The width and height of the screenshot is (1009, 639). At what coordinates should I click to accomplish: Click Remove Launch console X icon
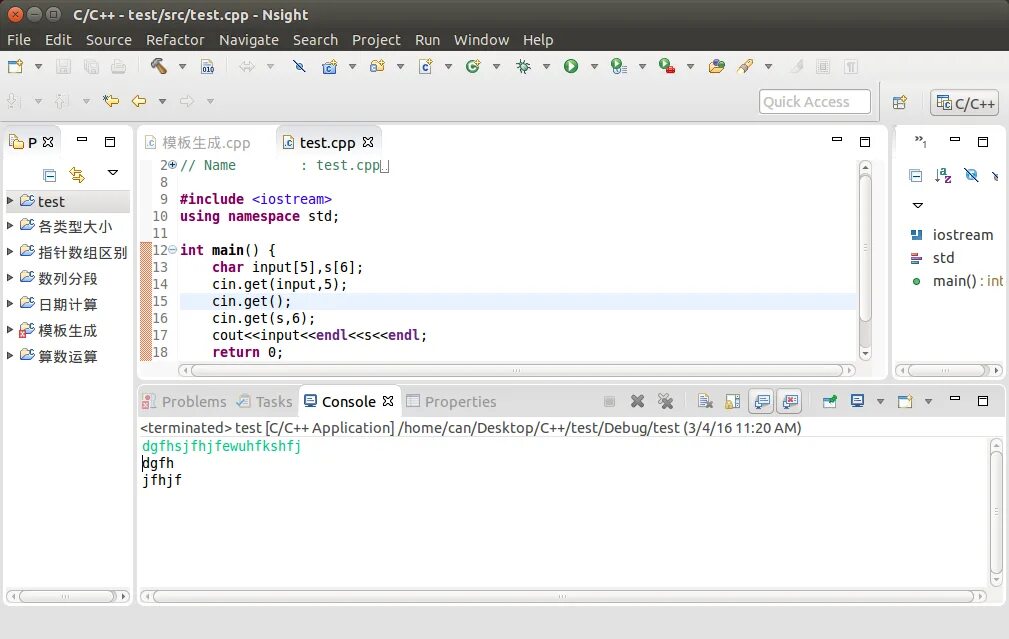pyautogui.click(x=637, y=402)
